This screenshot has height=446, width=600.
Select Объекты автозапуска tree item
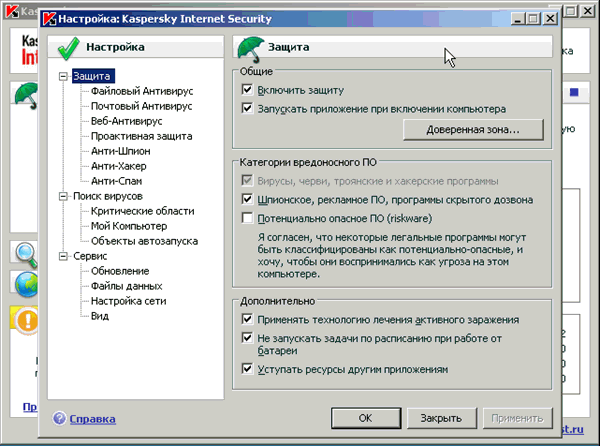tap(144, 241)
